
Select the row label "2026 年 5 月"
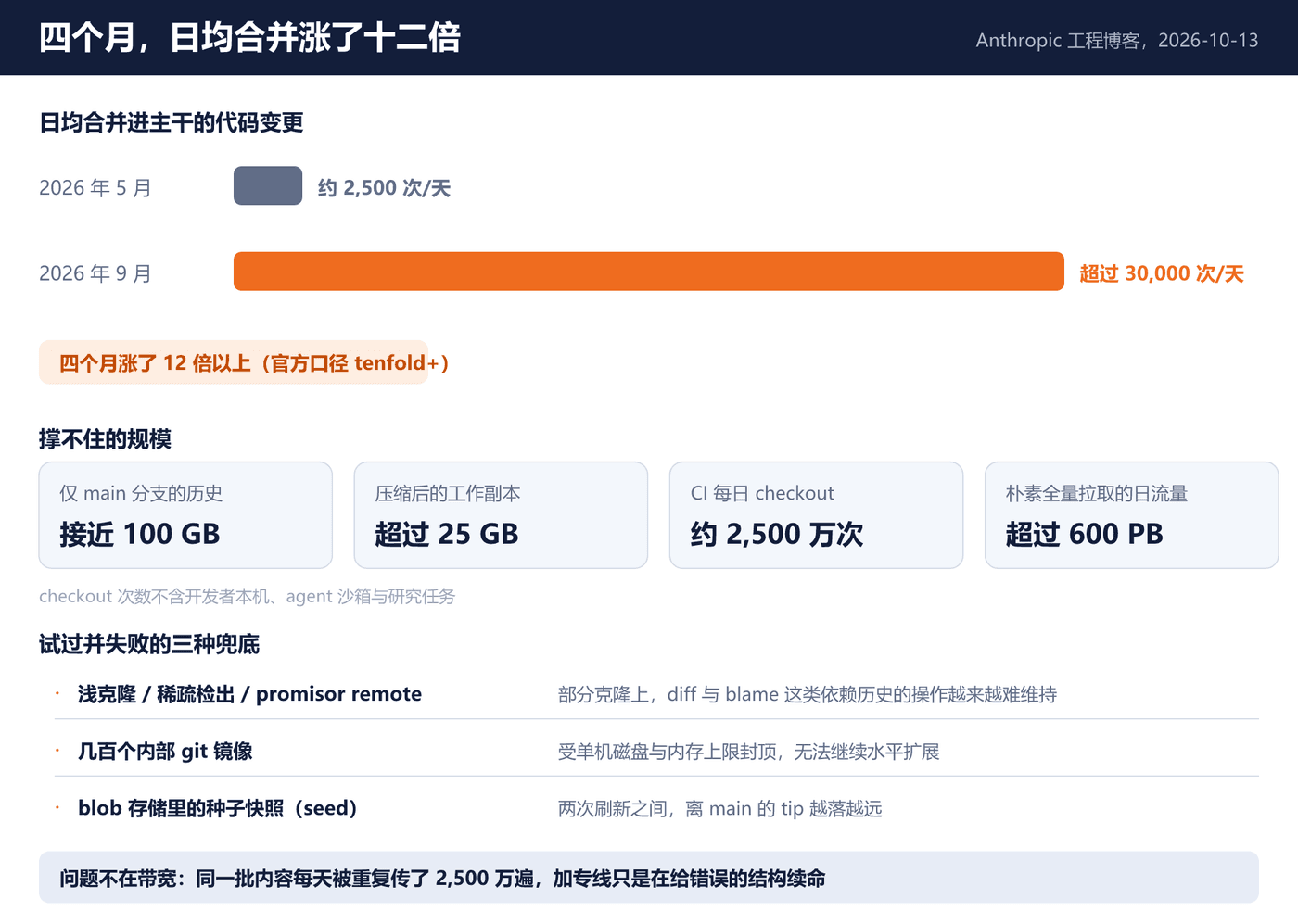[95, 188]
